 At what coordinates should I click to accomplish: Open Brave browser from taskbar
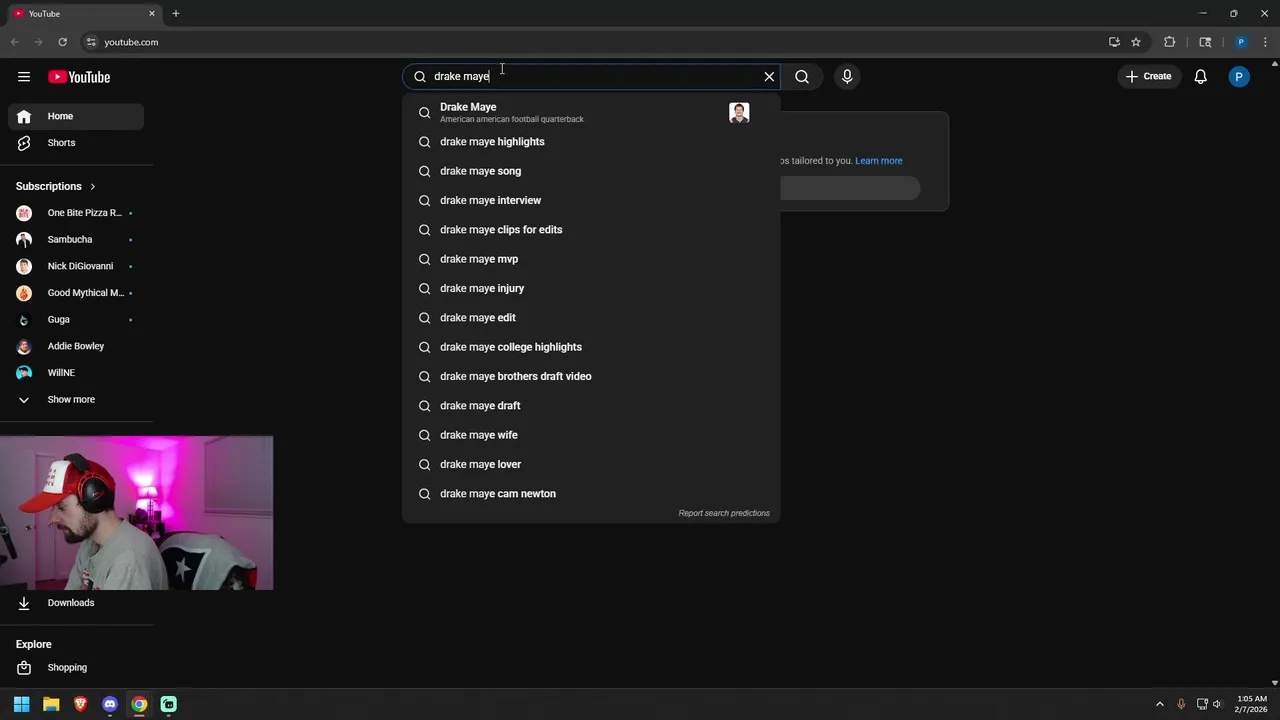(x=81, y=704)
